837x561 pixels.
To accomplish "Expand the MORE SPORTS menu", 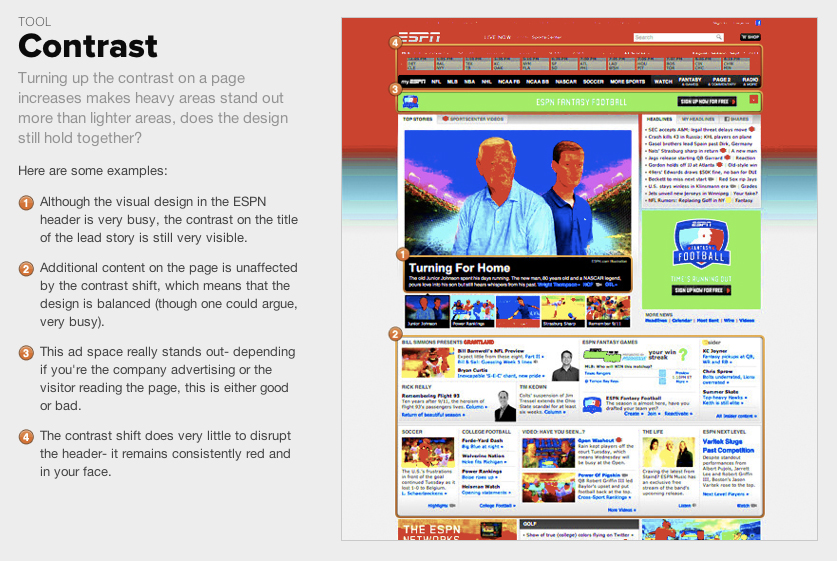I will [x=628, y=82].
